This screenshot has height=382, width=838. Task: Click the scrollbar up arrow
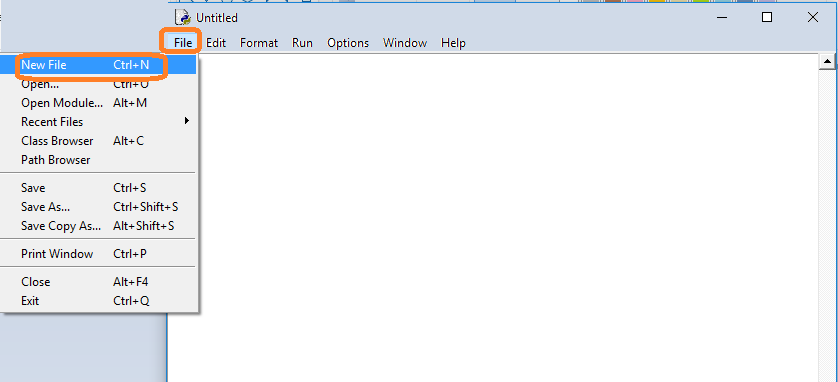tap(828, 61)
